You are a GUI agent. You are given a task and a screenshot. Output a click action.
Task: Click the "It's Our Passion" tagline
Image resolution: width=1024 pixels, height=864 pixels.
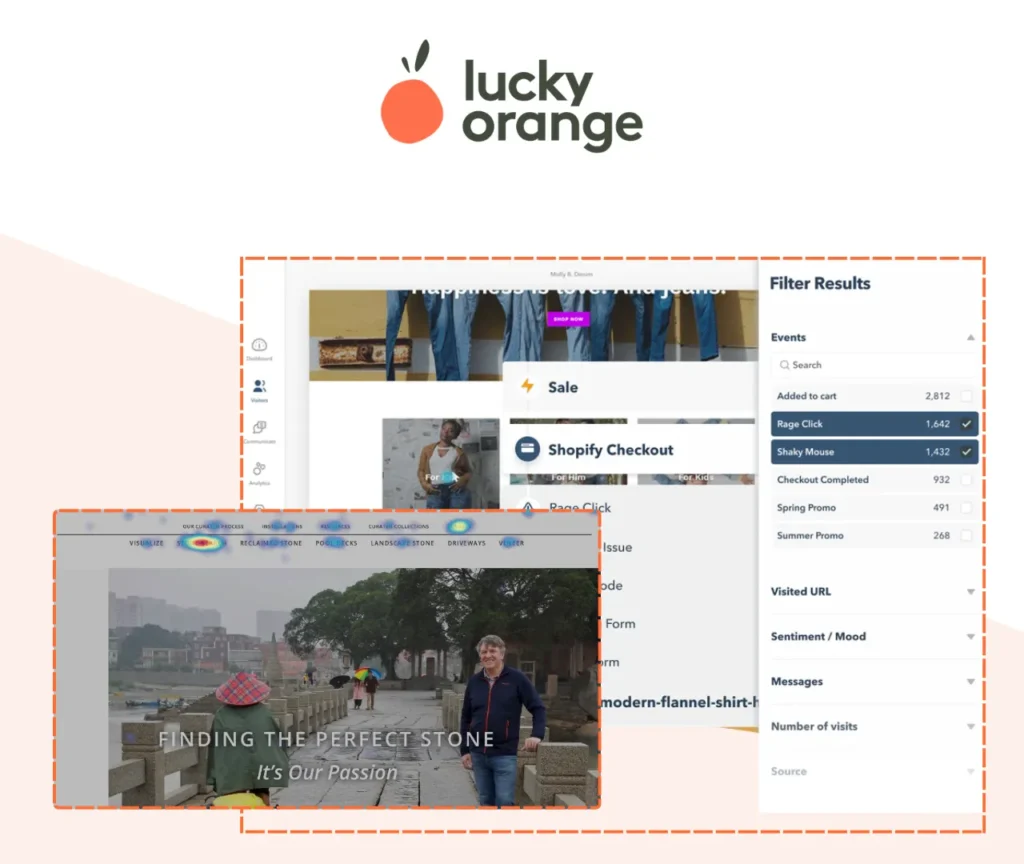click(327, 773)
